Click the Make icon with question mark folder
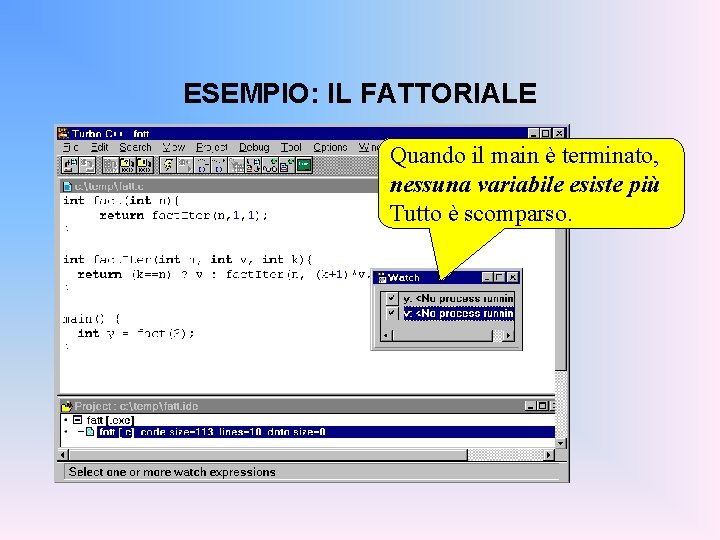The width and height of the screenshot is (720, 540). tap(127, 165)
